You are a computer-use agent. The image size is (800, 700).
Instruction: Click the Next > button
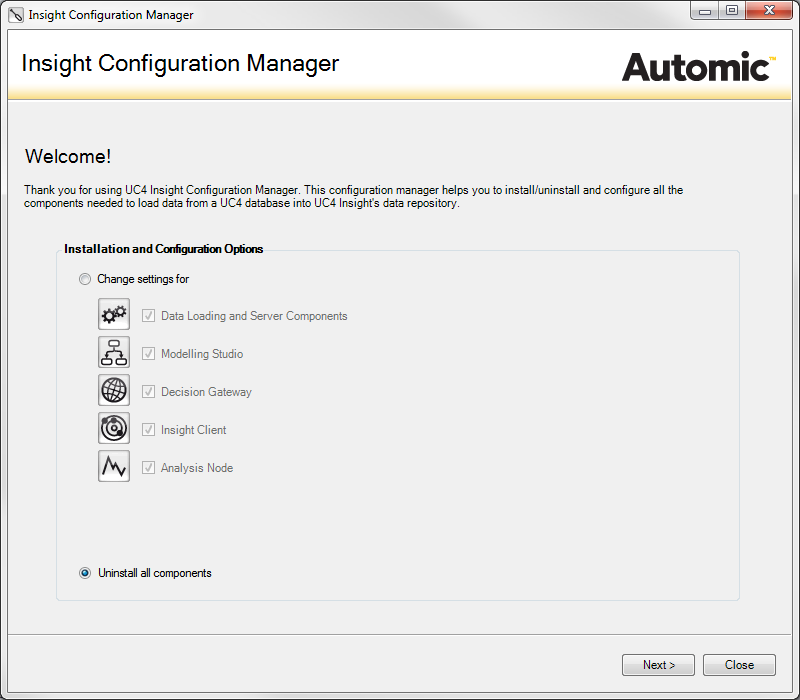click(x=658, y=665)
